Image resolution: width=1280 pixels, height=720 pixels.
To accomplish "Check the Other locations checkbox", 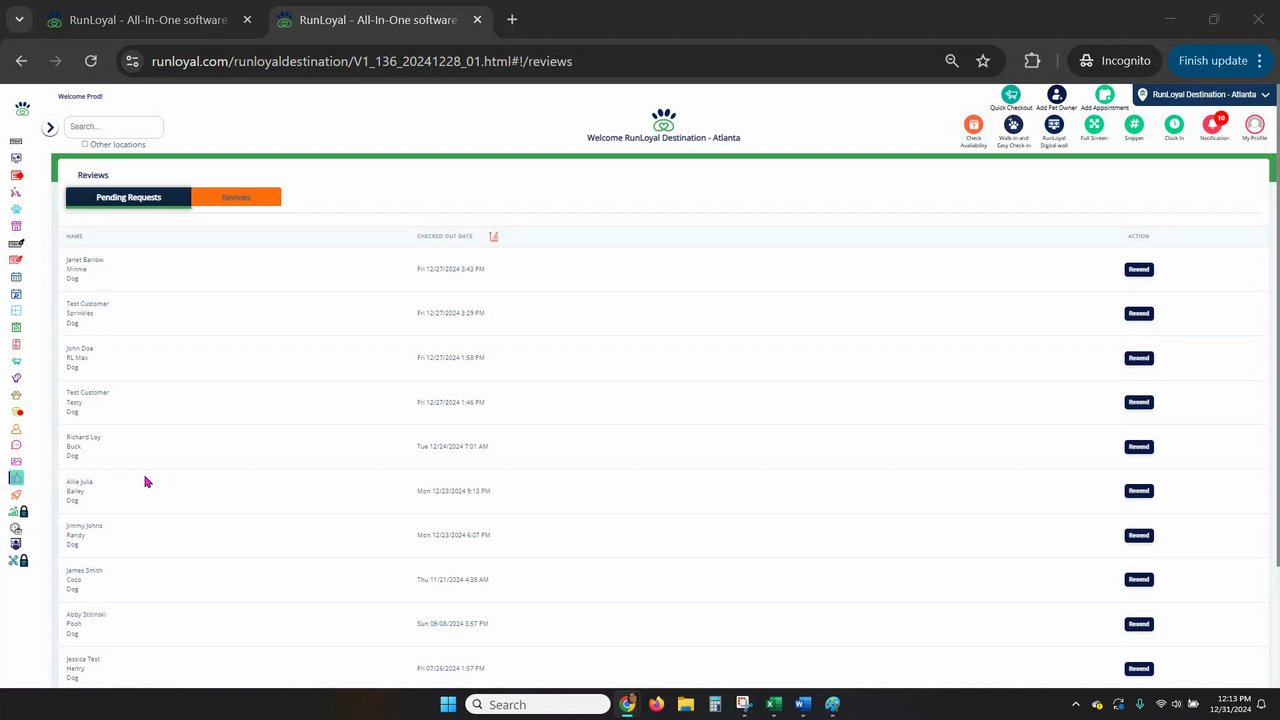I will [x=85, y=144].
